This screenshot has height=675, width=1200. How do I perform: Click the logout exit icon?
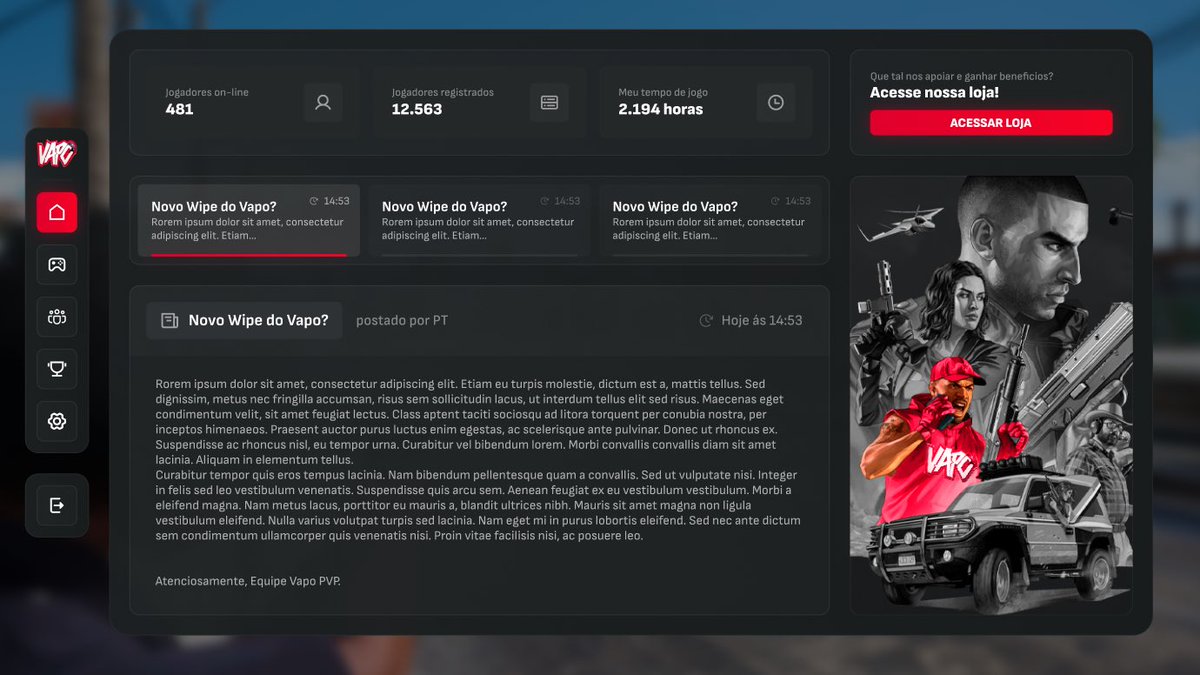tap(57, 505)
